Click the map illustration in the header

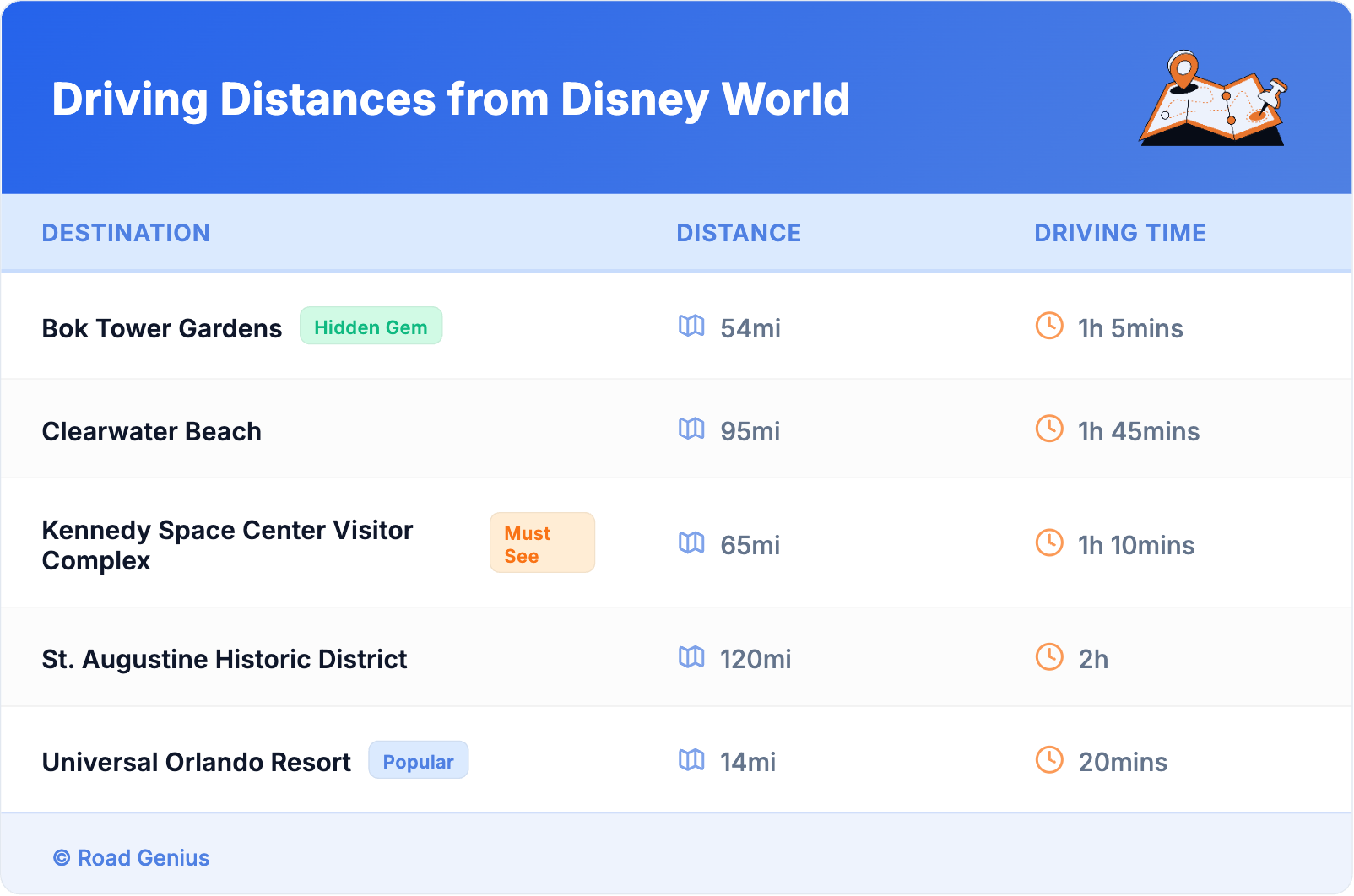[1214, 99]
